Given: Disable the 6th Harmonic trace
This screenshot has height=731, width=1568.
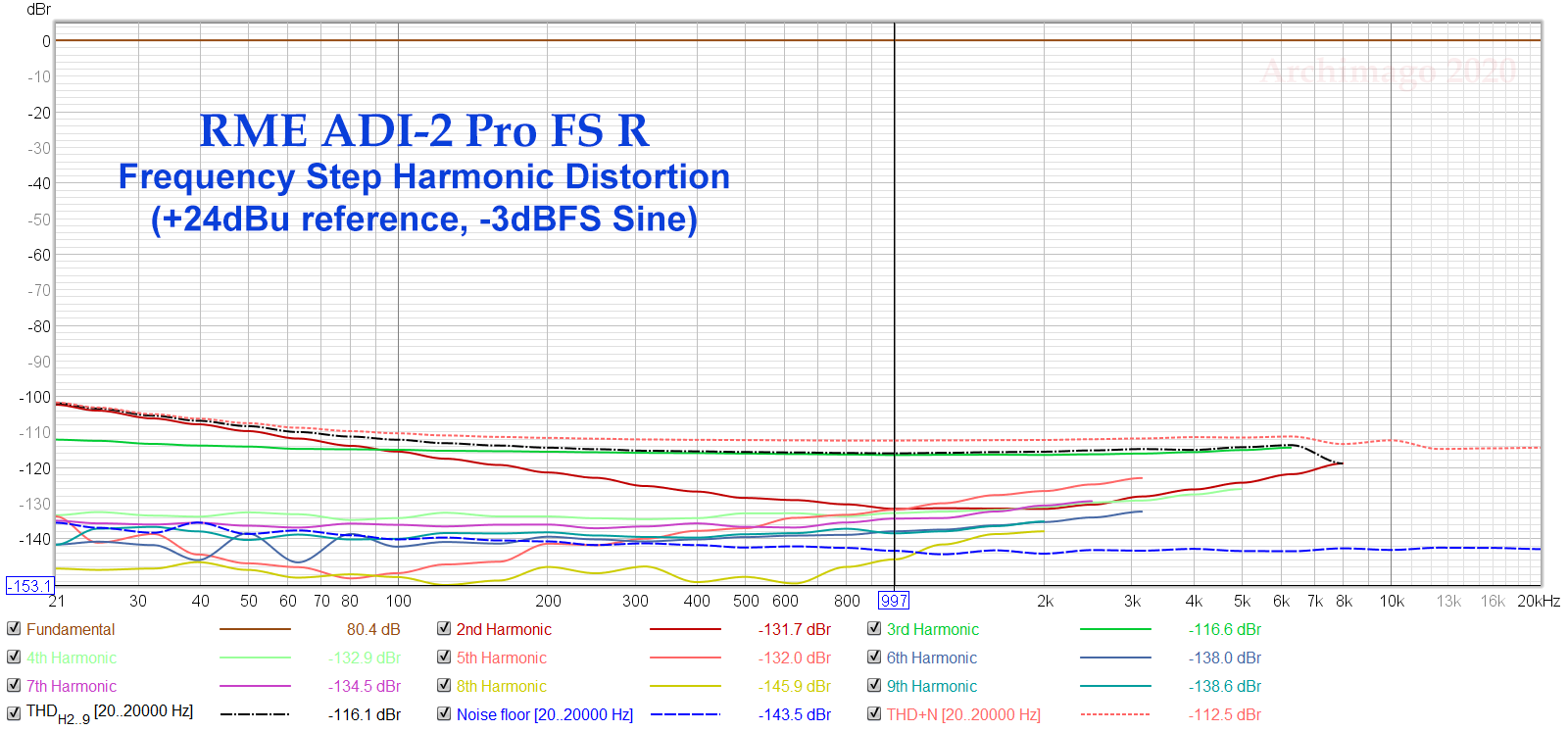Looking at the screenshot, I should (x=874, y=658).
